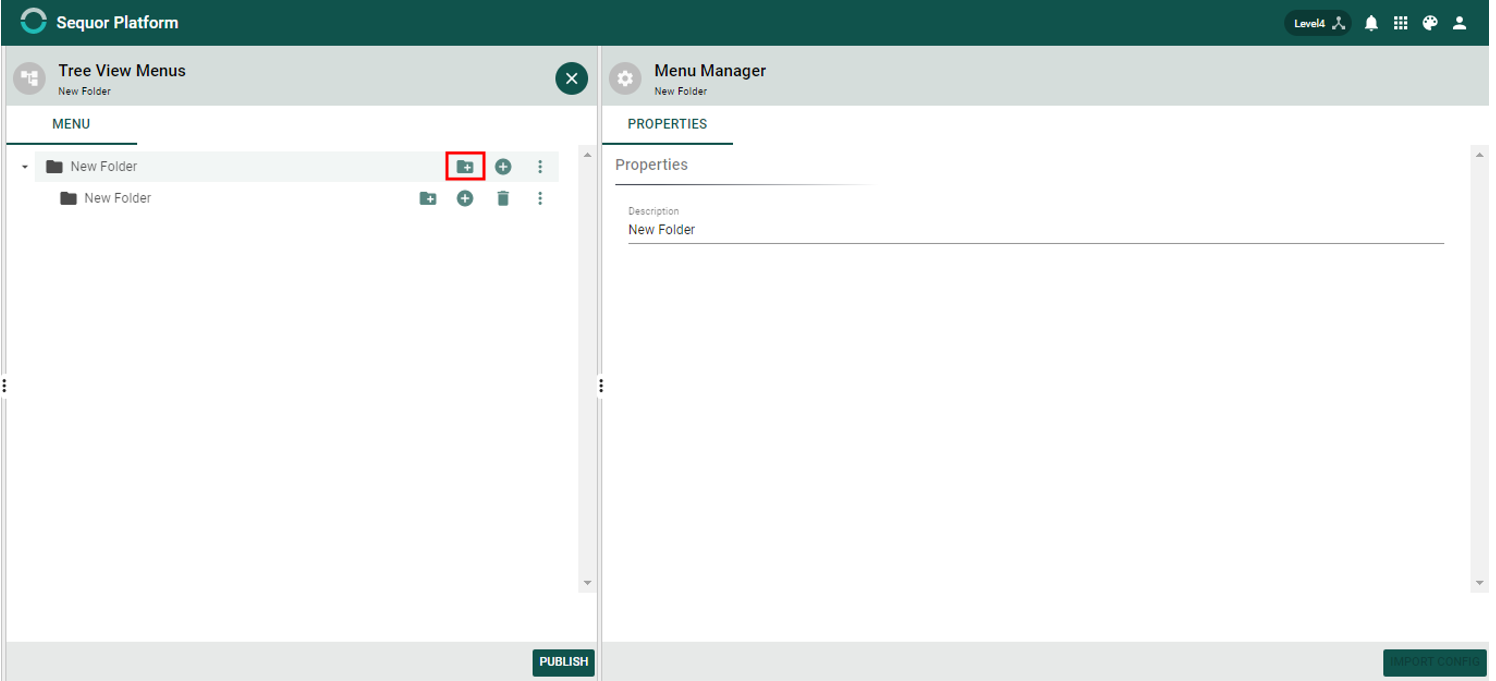Image resolution: width=1496 pixels, height=681 pixels.
Task: Add subfolder inside the child New Folder
Action: point(428,199)
